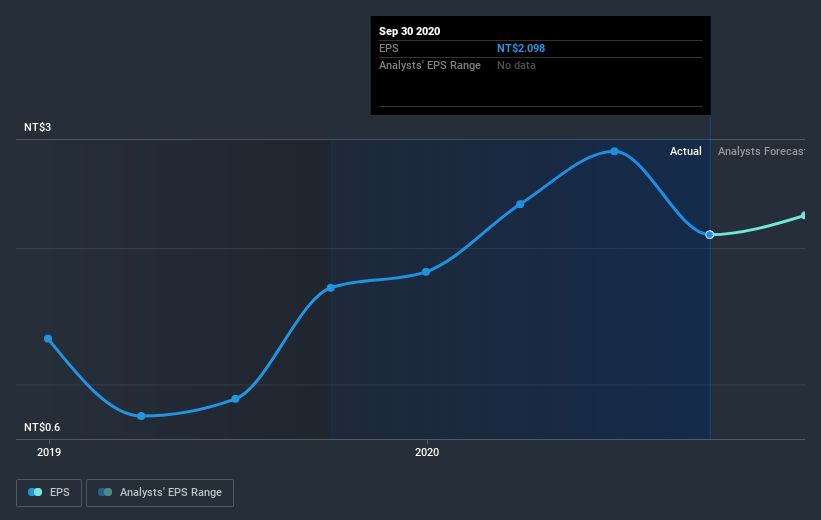Click the NT$2.098 value in tooltip
The image size is (821, 520).
click(x=520, y=48)
